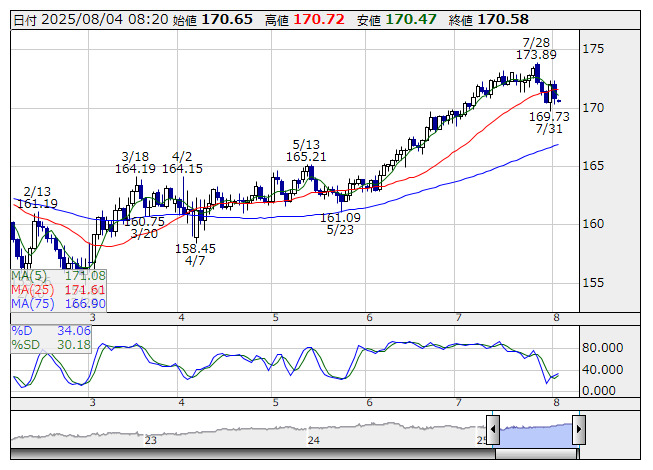Click the 5/23 low label 161.09

[x=340, y=217]
